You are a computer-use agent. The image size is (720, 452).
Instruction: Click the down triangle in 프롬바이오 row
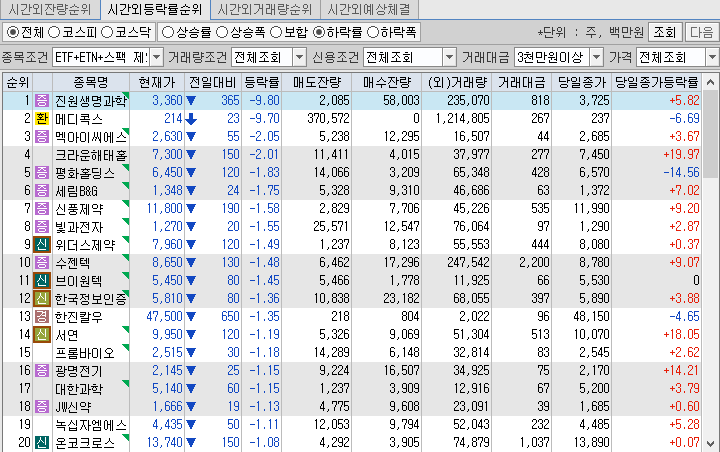[x=191, y=353]
